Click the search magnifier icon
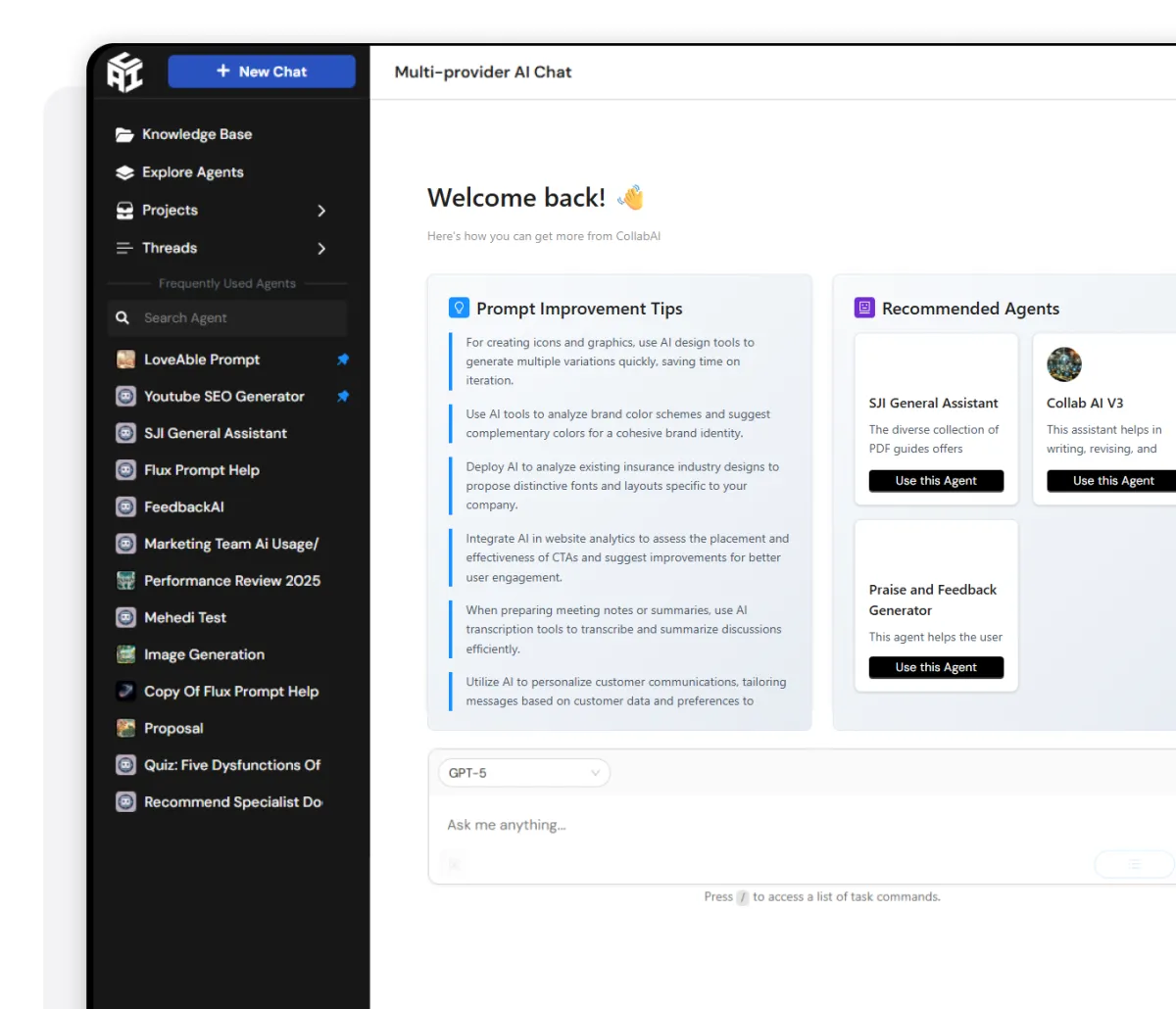Viewport: 1176px width, 1009px height. (x=122, y=318)
